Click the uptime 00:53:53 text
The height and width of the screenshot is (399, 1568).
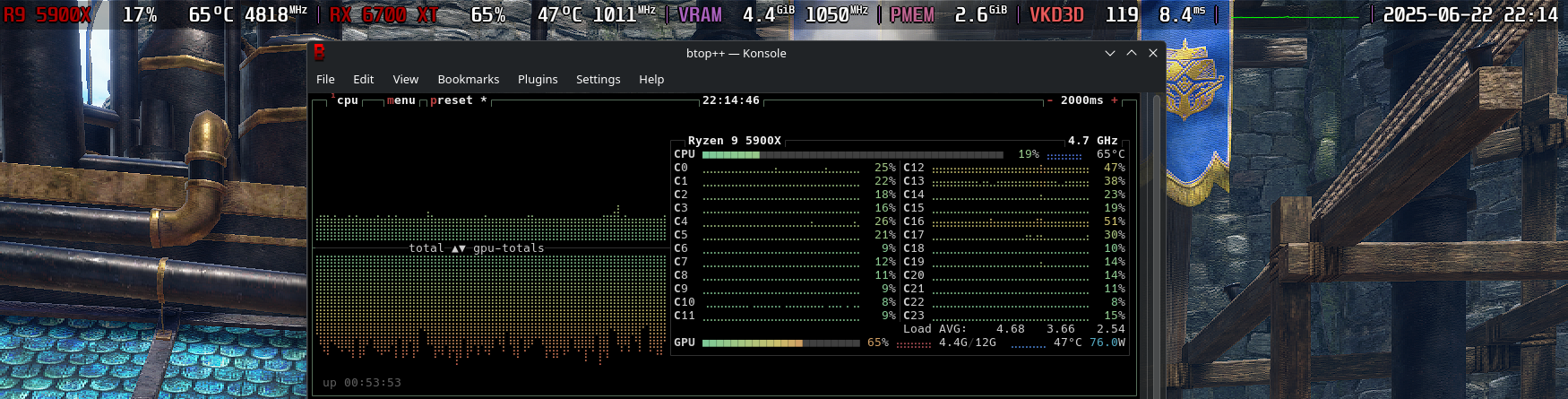point(362,383)
